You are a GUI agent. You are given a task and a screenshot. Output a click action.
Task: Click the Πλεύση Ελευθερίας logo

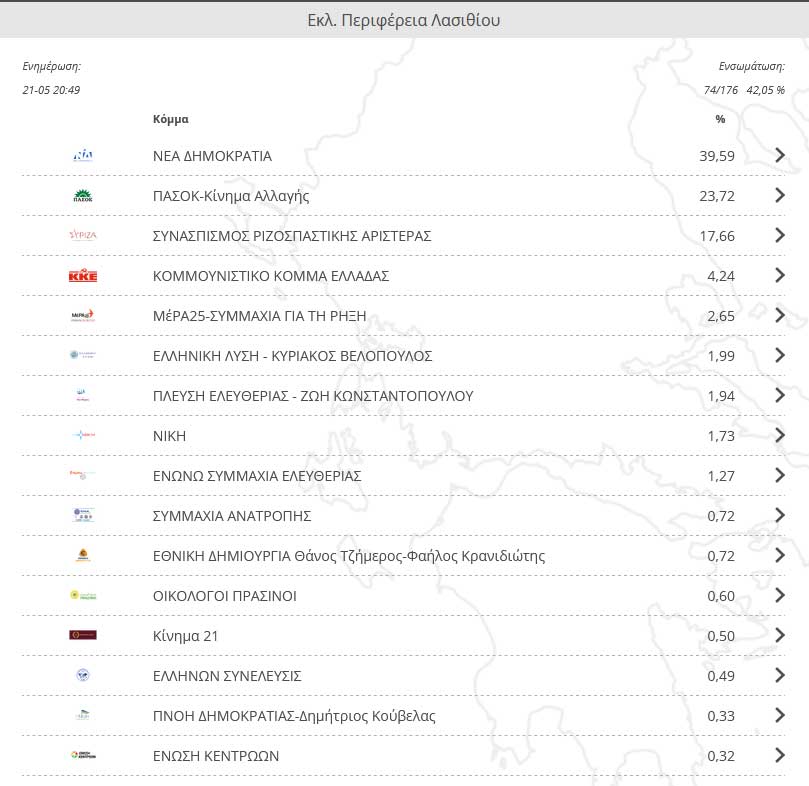point(83,395)
